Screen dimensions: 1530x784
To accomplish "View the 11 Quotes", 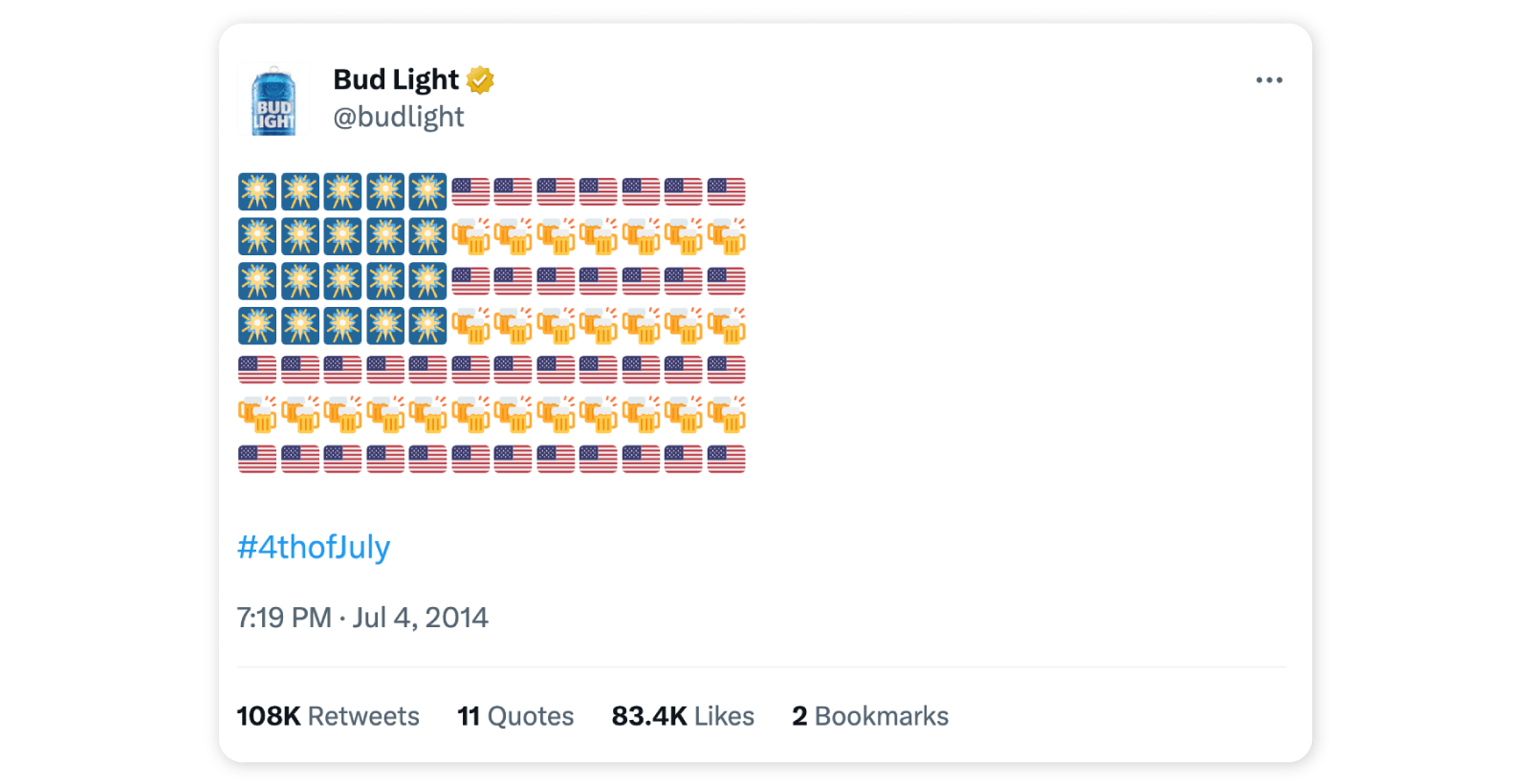I will pyautogui.click(x=515, y=715).
